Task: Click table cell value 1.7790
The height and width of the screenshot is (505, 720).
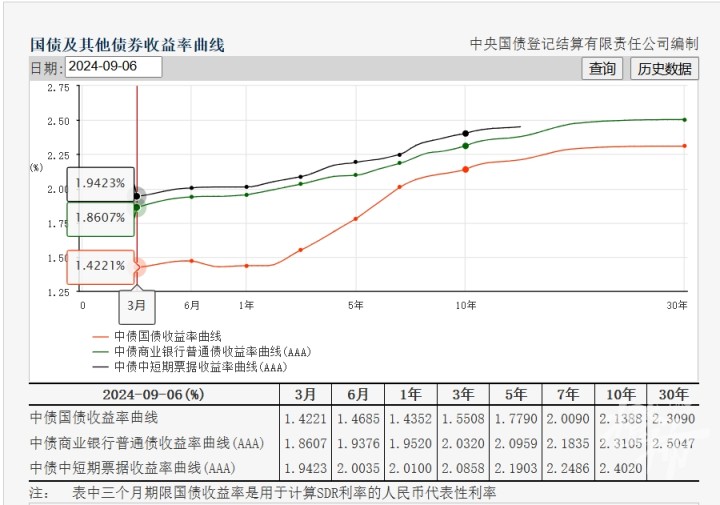Action: tap(516, 419)
